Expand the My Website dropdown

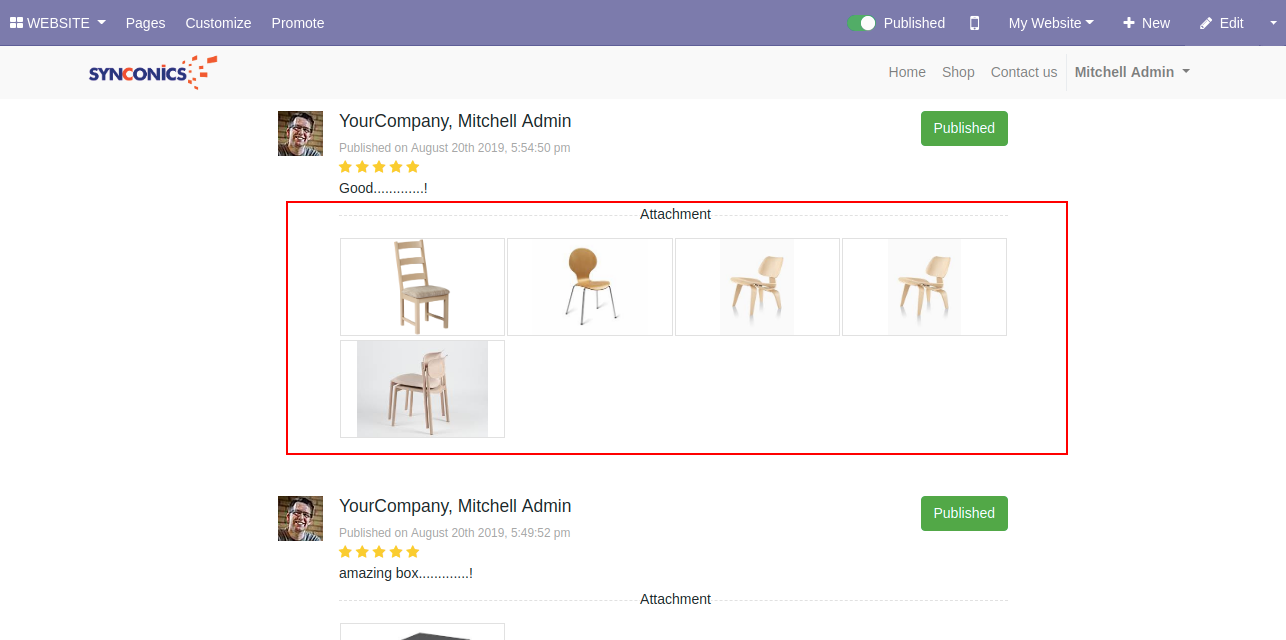point(1050,23)
